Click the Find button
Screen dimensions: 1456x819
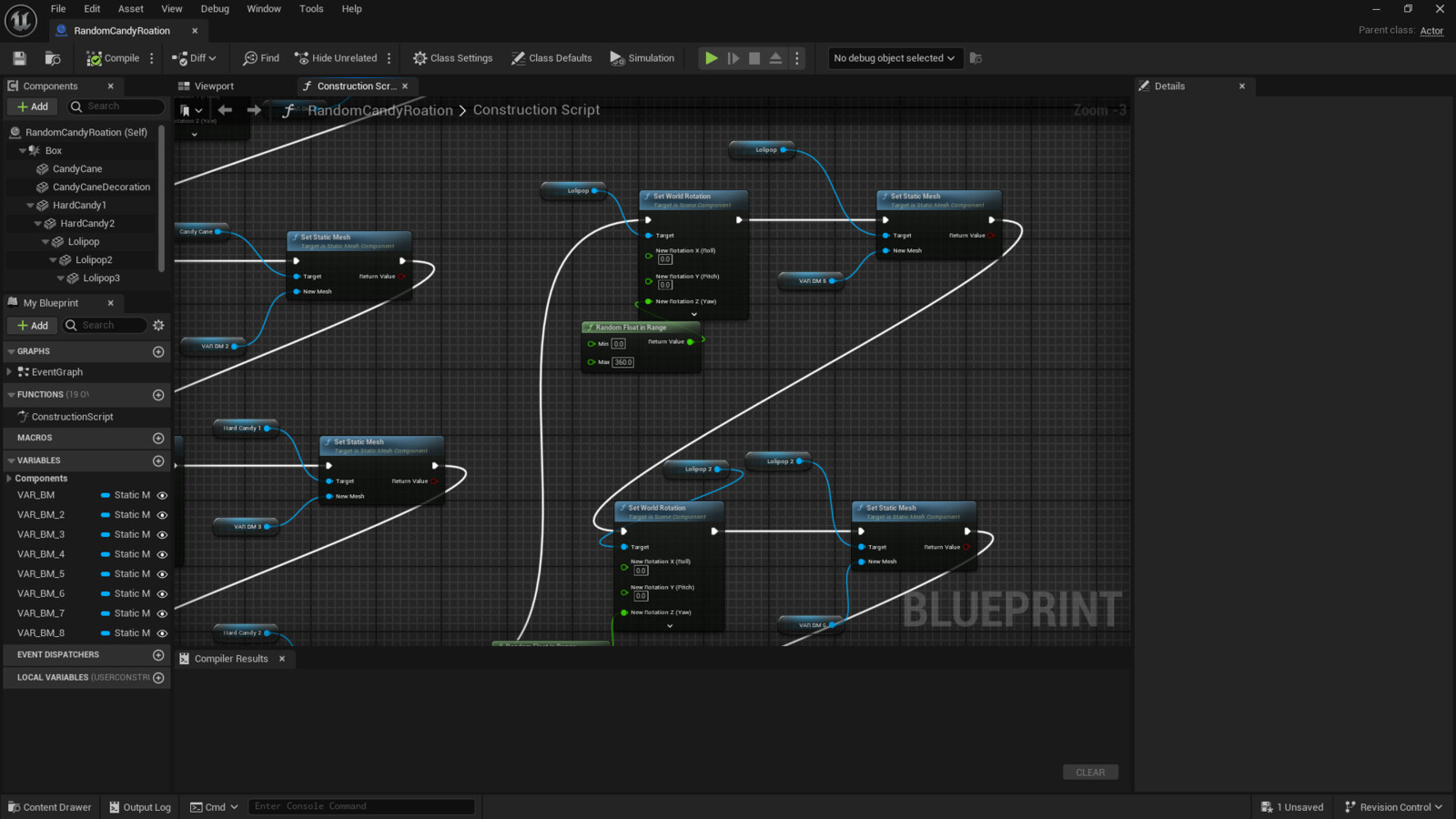pyautogui.click(x=261, y=58)
